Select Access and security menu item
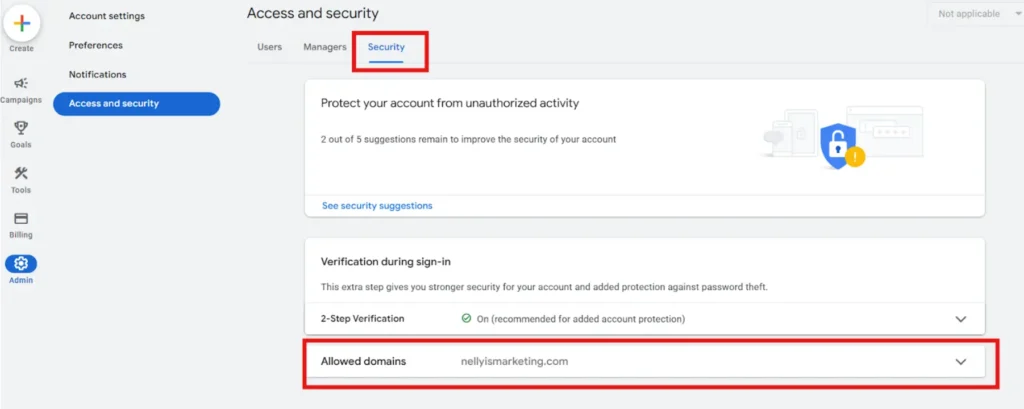Viewport: 1024px width, 409px height. click(136, 103)
